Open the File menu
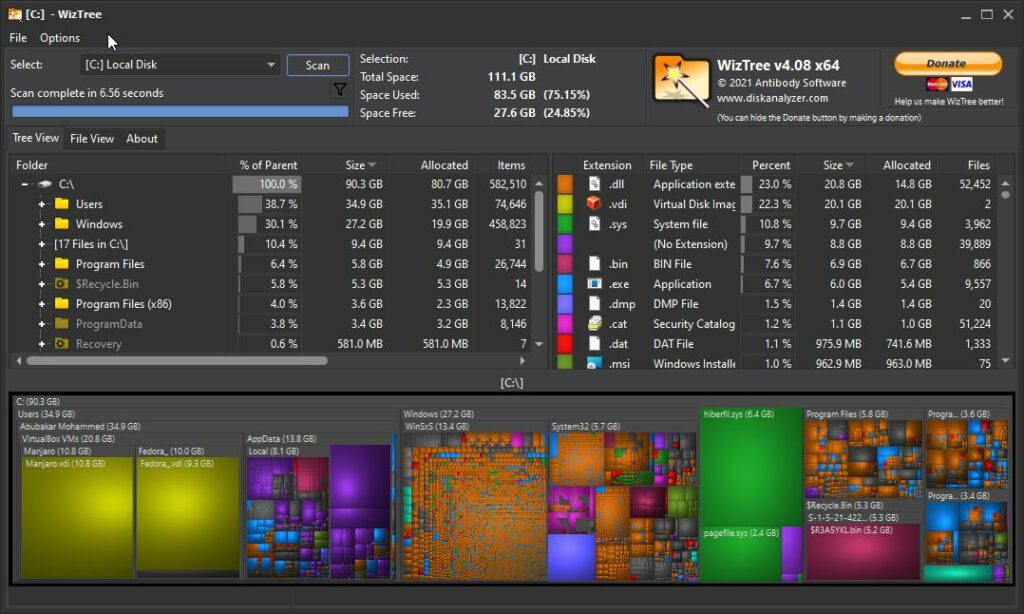 (17, 37)
